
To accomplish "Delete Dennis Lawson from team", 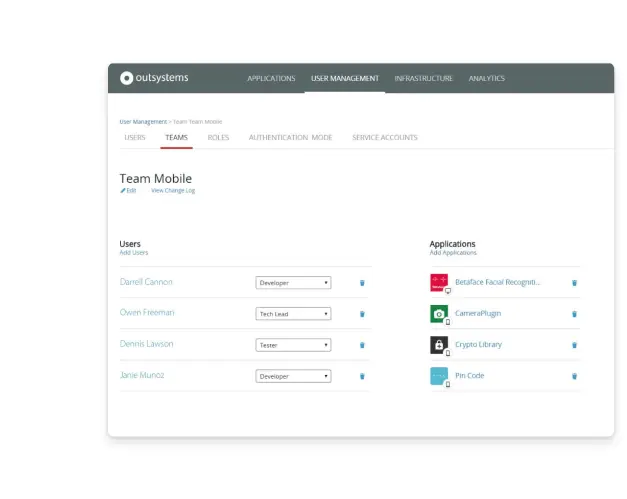I will click(362, 345).
